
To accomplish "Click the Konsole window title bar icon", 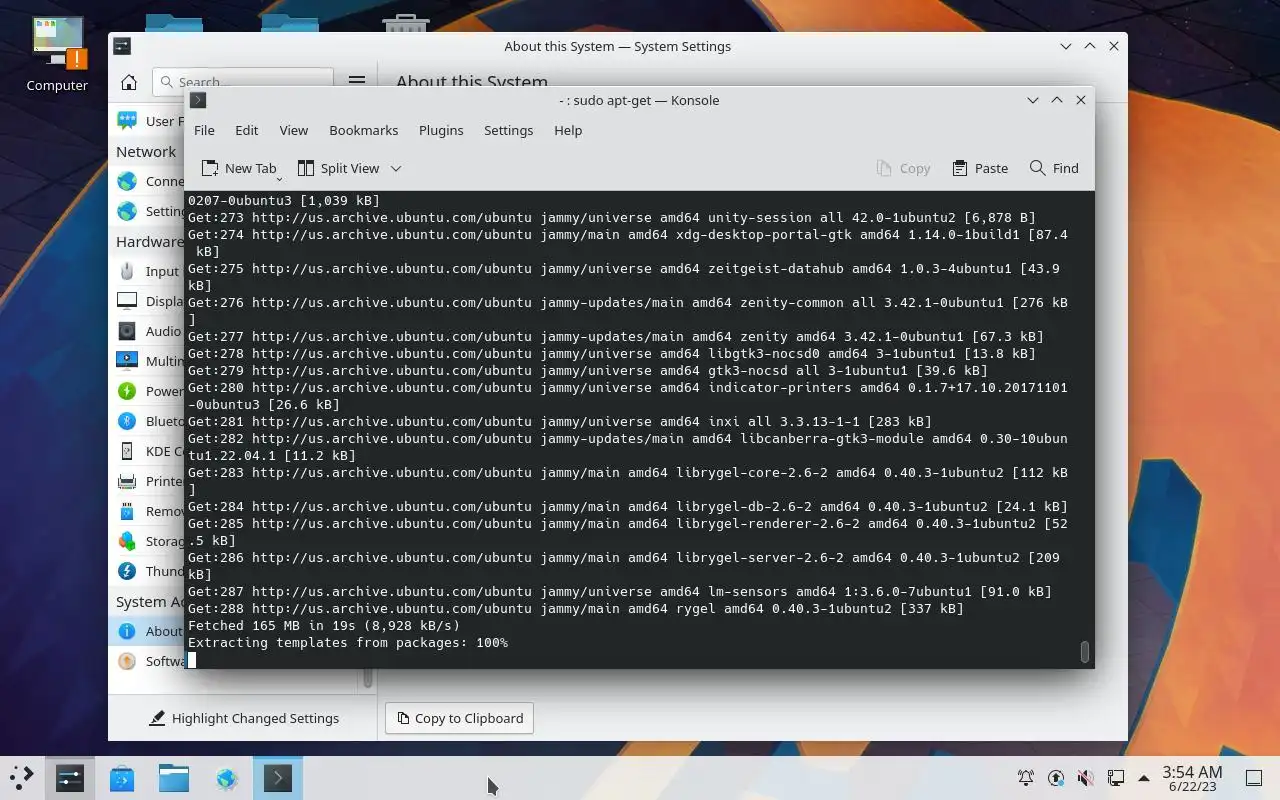I will click(198, 100).
